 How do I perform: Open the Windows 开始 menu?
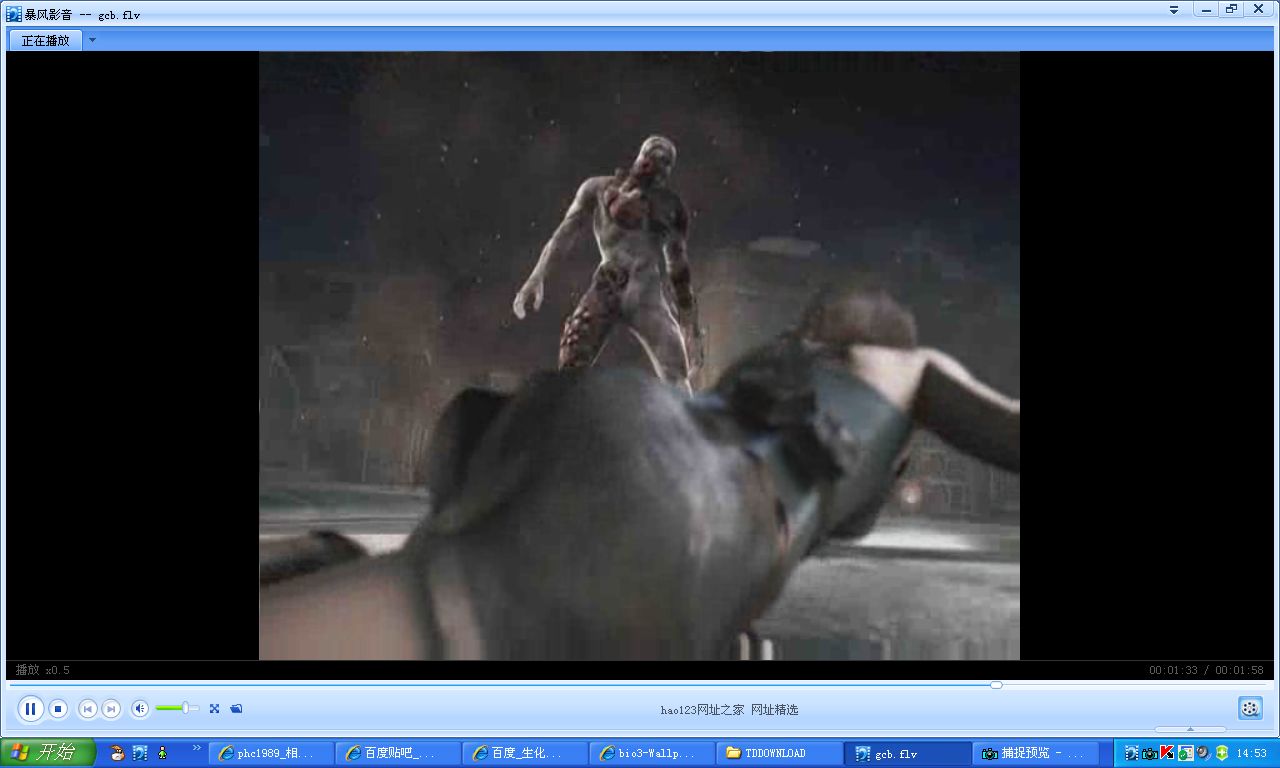[x=47, y=753]
